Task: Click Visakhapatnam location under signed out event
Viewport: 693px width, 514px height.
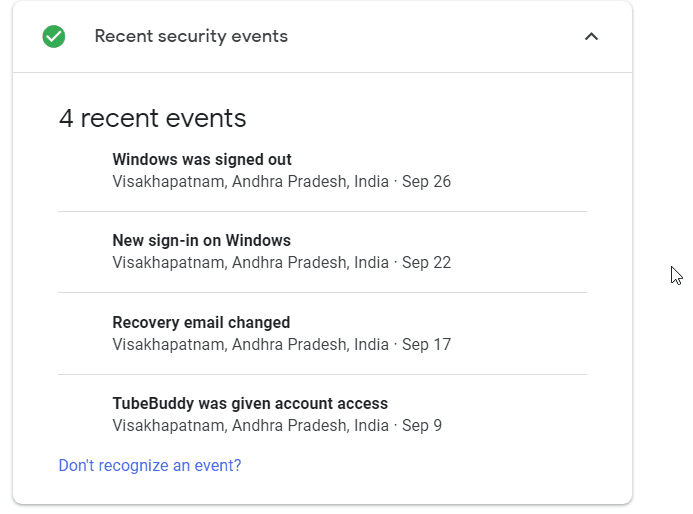Action: (251, 182)
